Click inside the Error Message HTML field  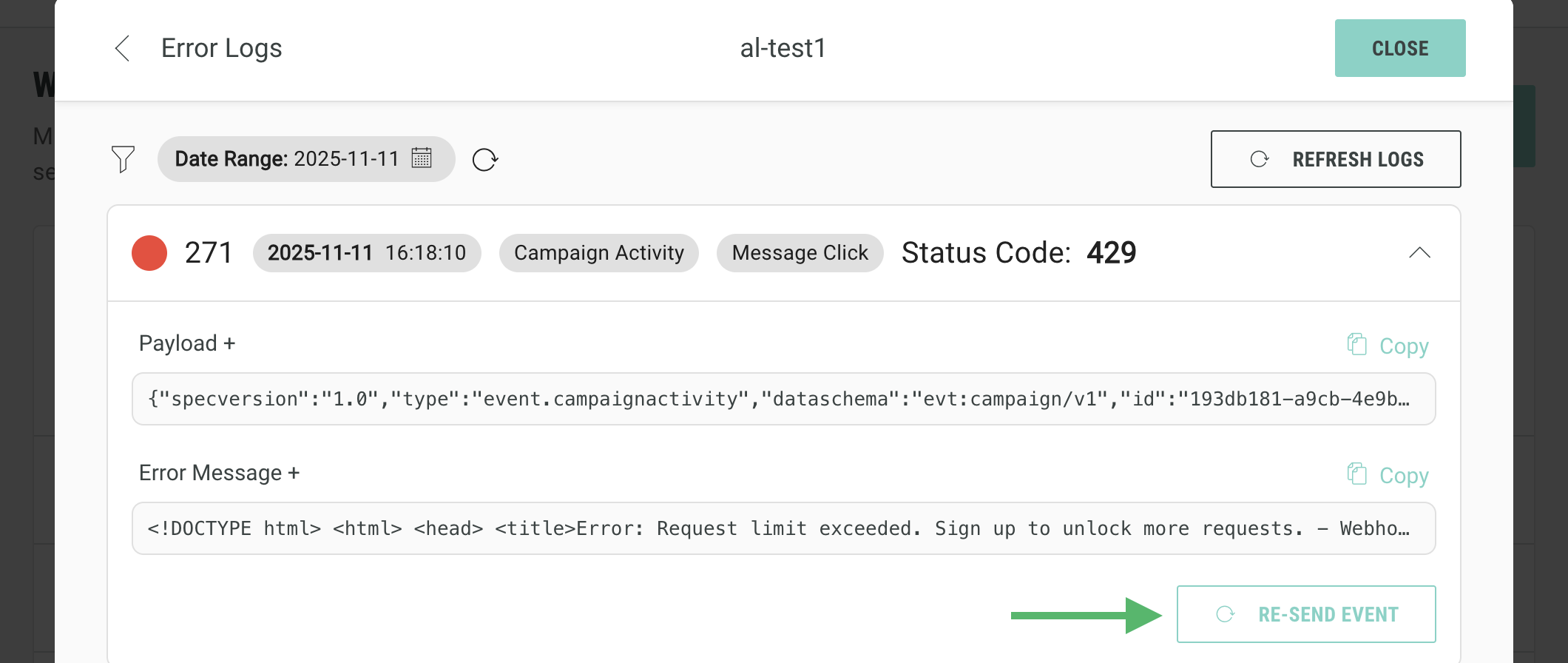(x=783, y=528)
